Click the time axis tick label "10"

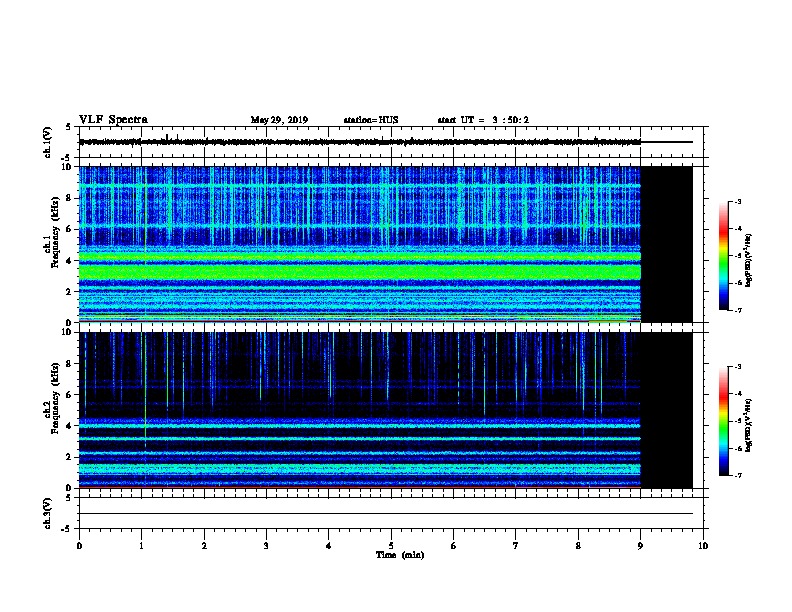click(x=703, y=545)
